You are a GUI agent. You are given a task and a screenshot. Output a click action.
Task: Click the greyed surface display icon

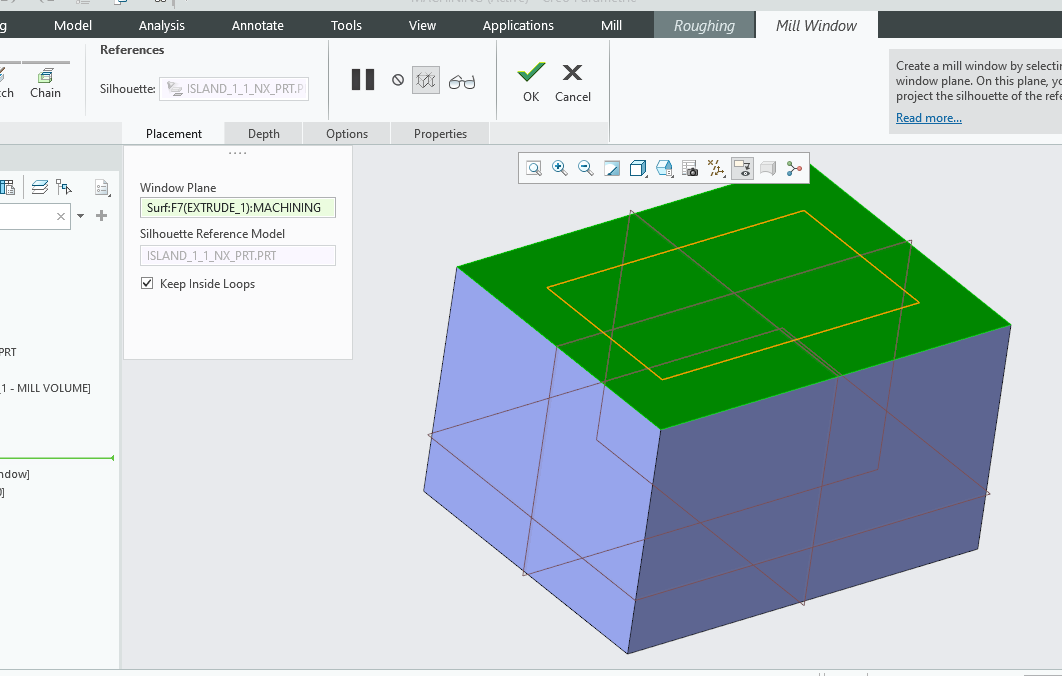tap(768, 169)
